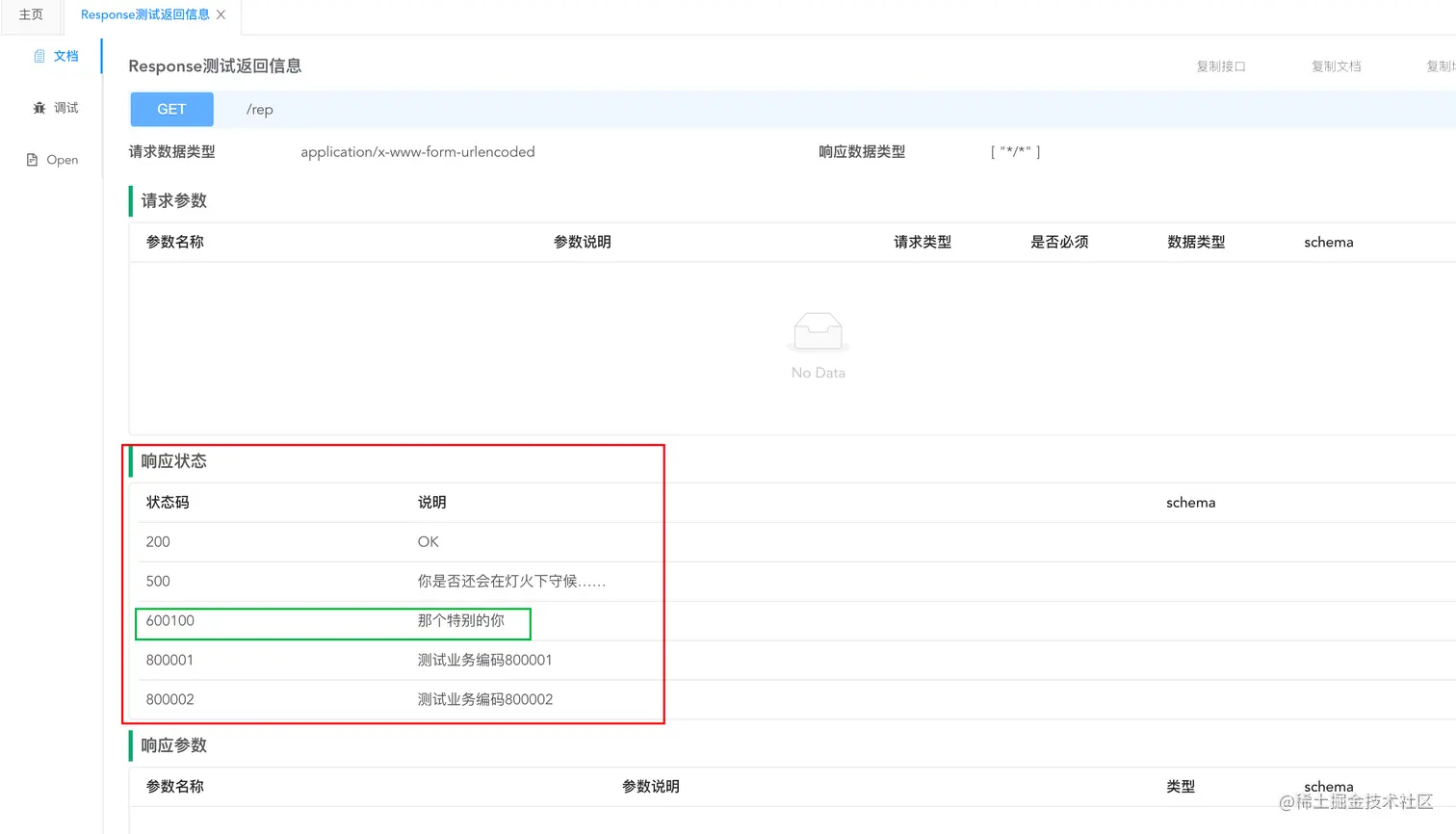This screenshot has height=834, width=1456.
Task: Click the blue GET method badge
Action: [x=171, y=109]
